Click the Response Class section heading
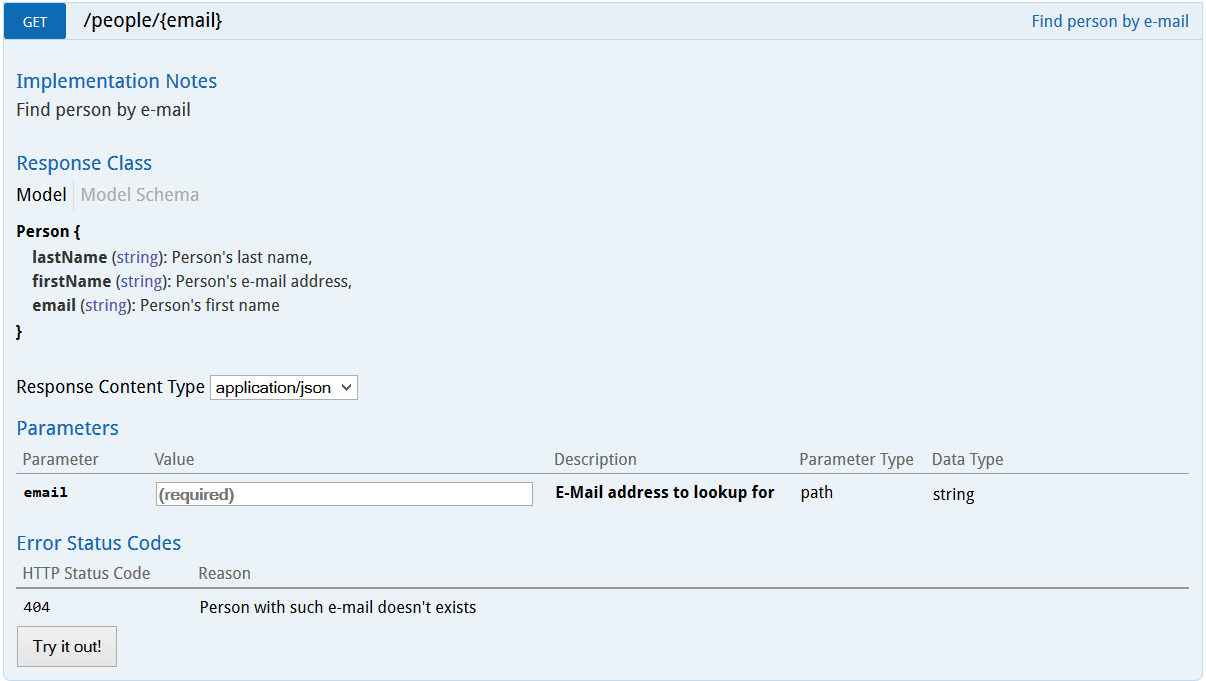The height and width of the screenshot is (681, 1206). (84, 163)
